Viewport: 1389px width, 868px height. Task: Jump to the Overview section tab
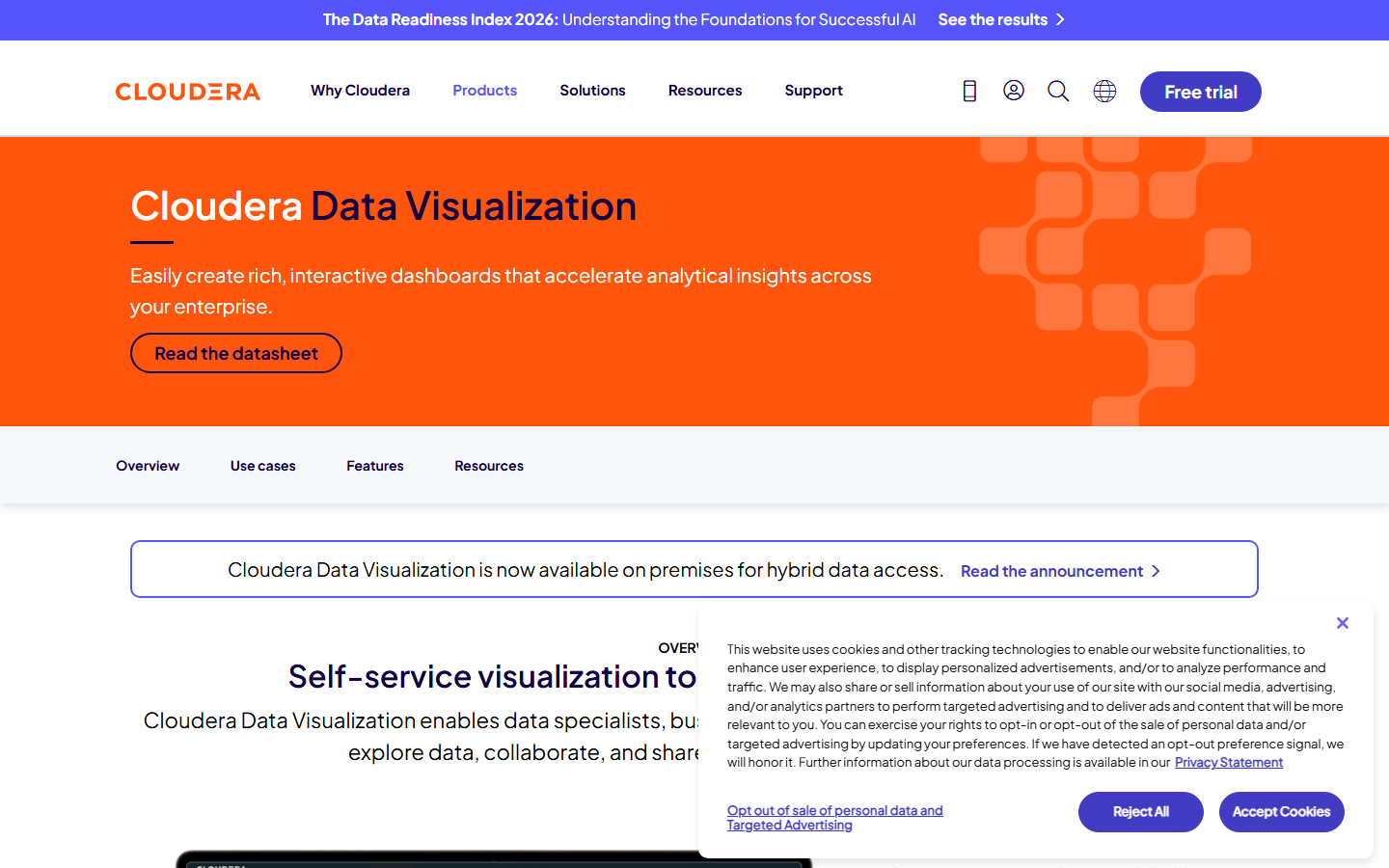click(148, 466)
